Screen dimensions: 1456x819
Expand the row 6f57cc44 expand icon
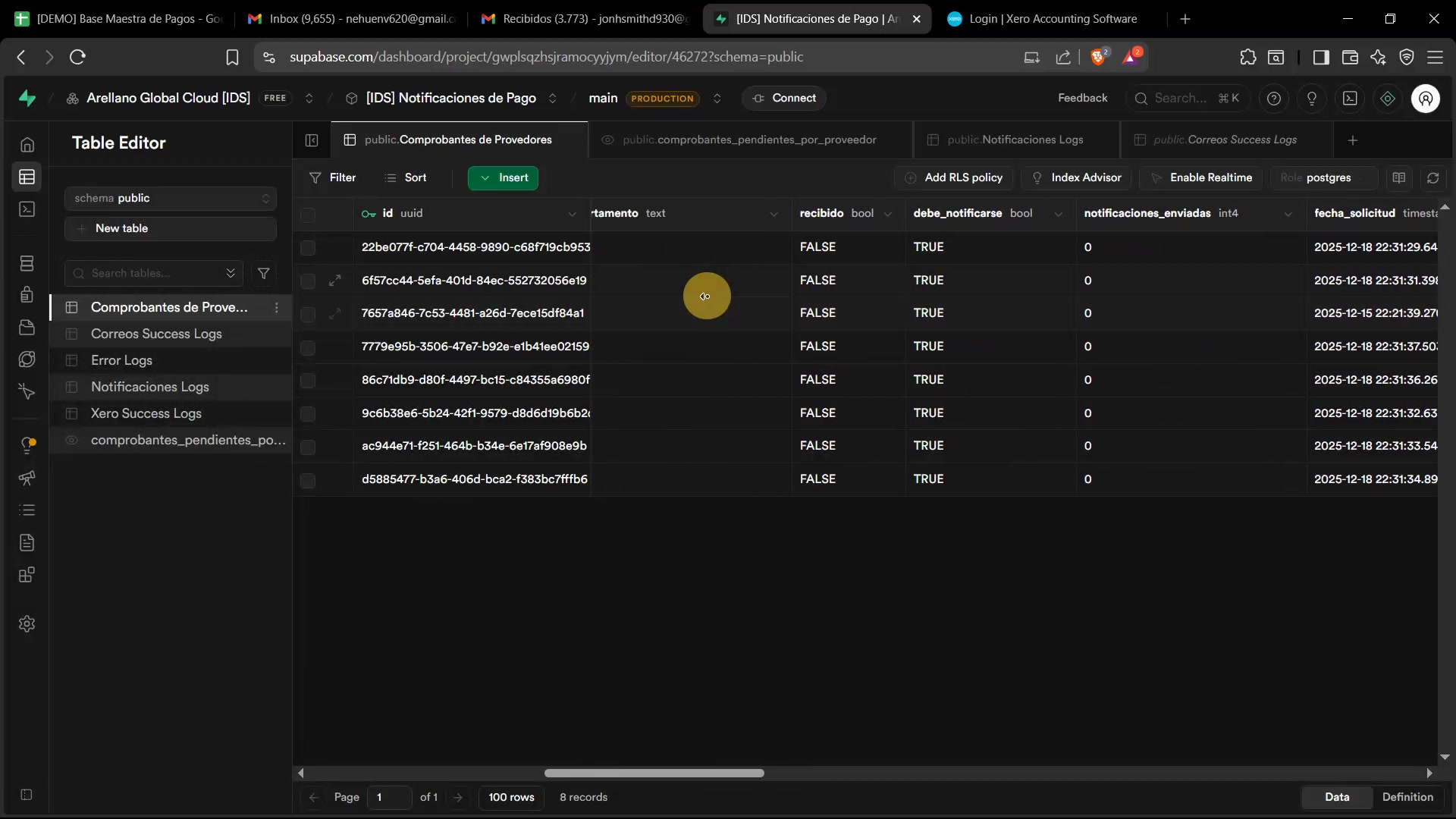(x=334, y=281)
